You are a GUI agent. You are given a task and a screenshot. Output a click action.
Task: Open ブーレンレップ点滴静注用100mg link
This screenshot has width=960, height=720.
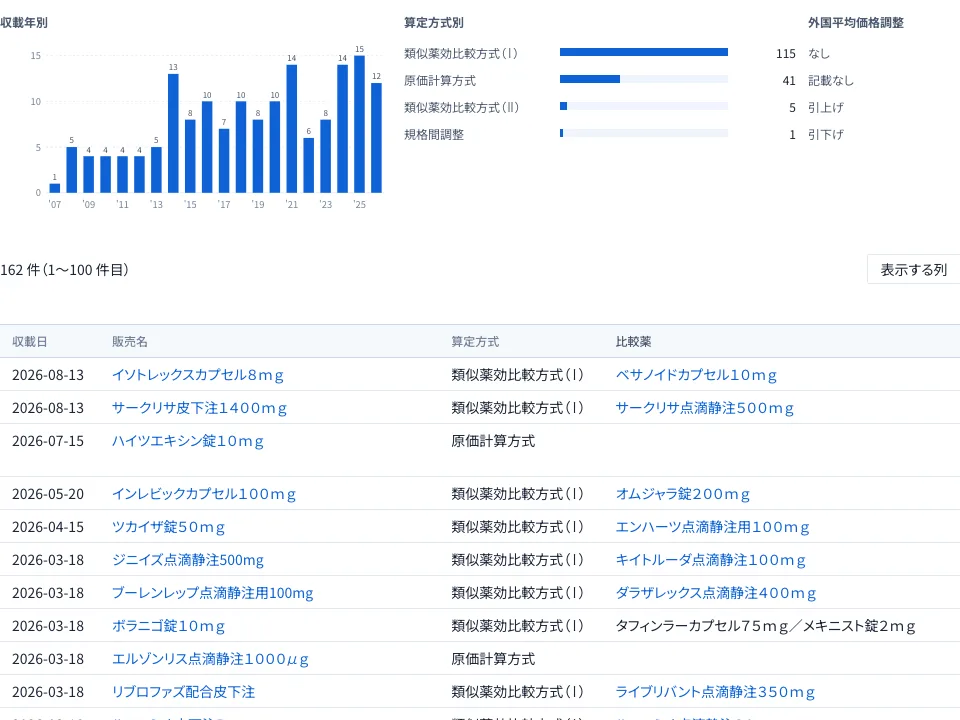pyautogui.click(x=212, y=593)
